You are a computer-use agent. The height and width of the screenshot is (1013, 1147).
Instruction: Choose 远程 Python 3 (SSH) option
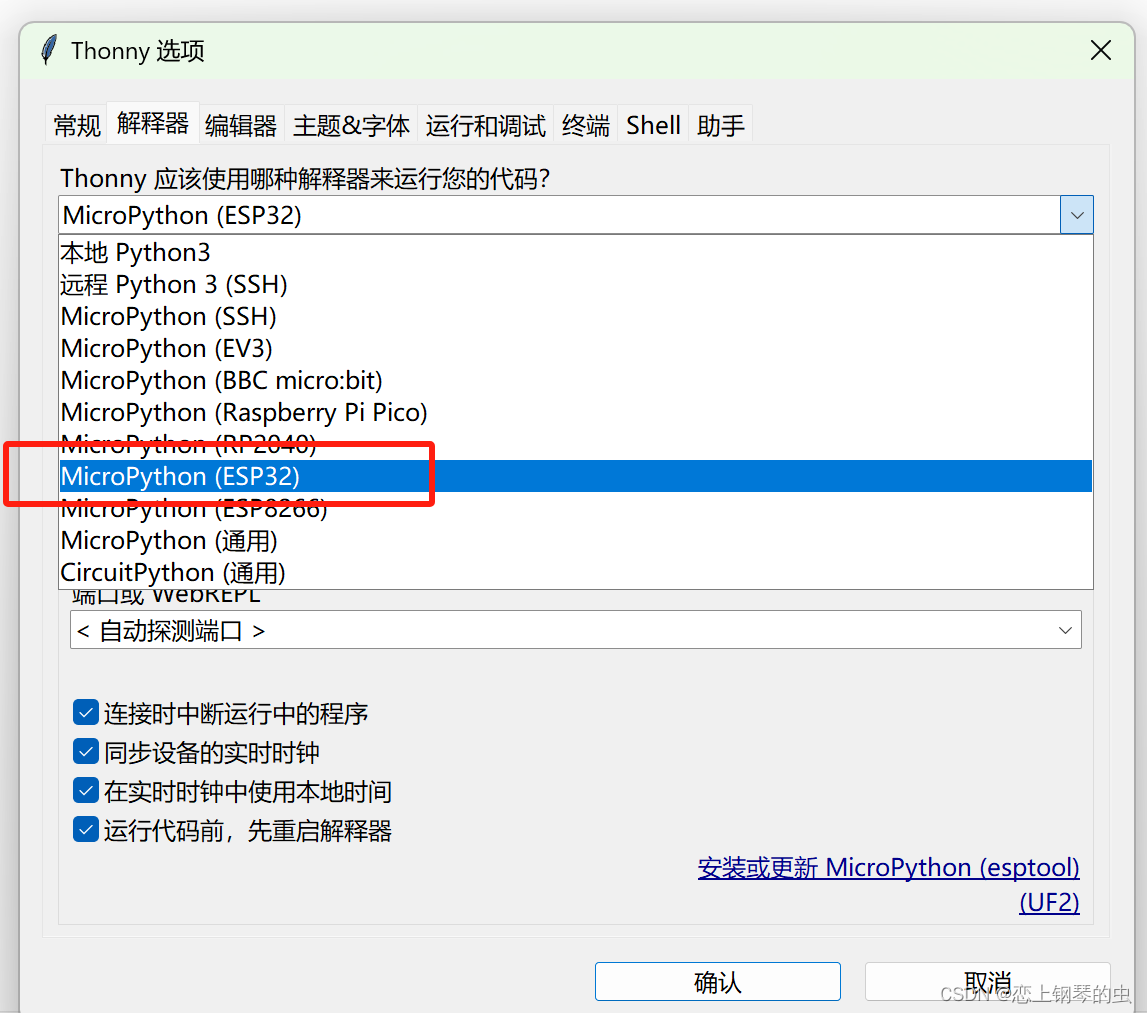pyautogui.click(x=576, y=285)
